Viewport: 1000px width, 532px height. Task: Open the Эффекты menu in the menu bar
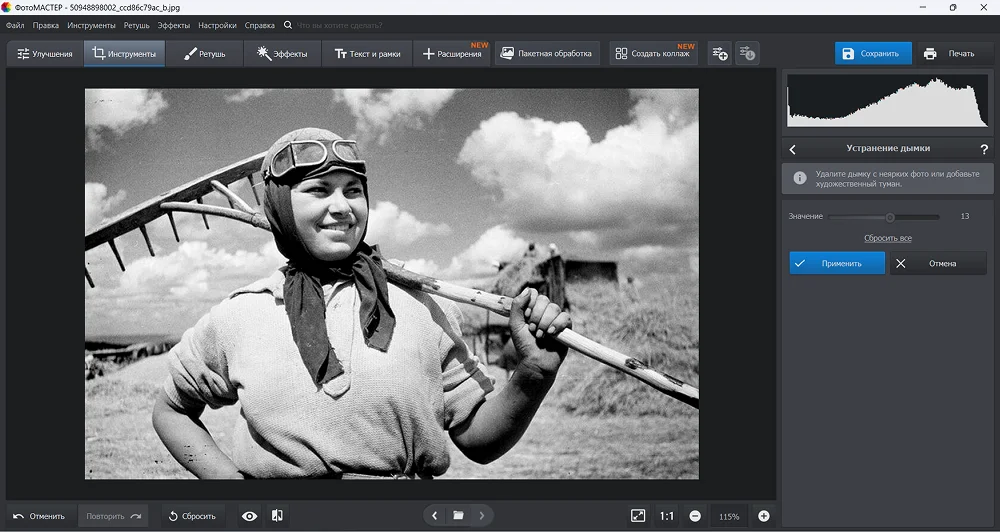[x=173, y=24]
